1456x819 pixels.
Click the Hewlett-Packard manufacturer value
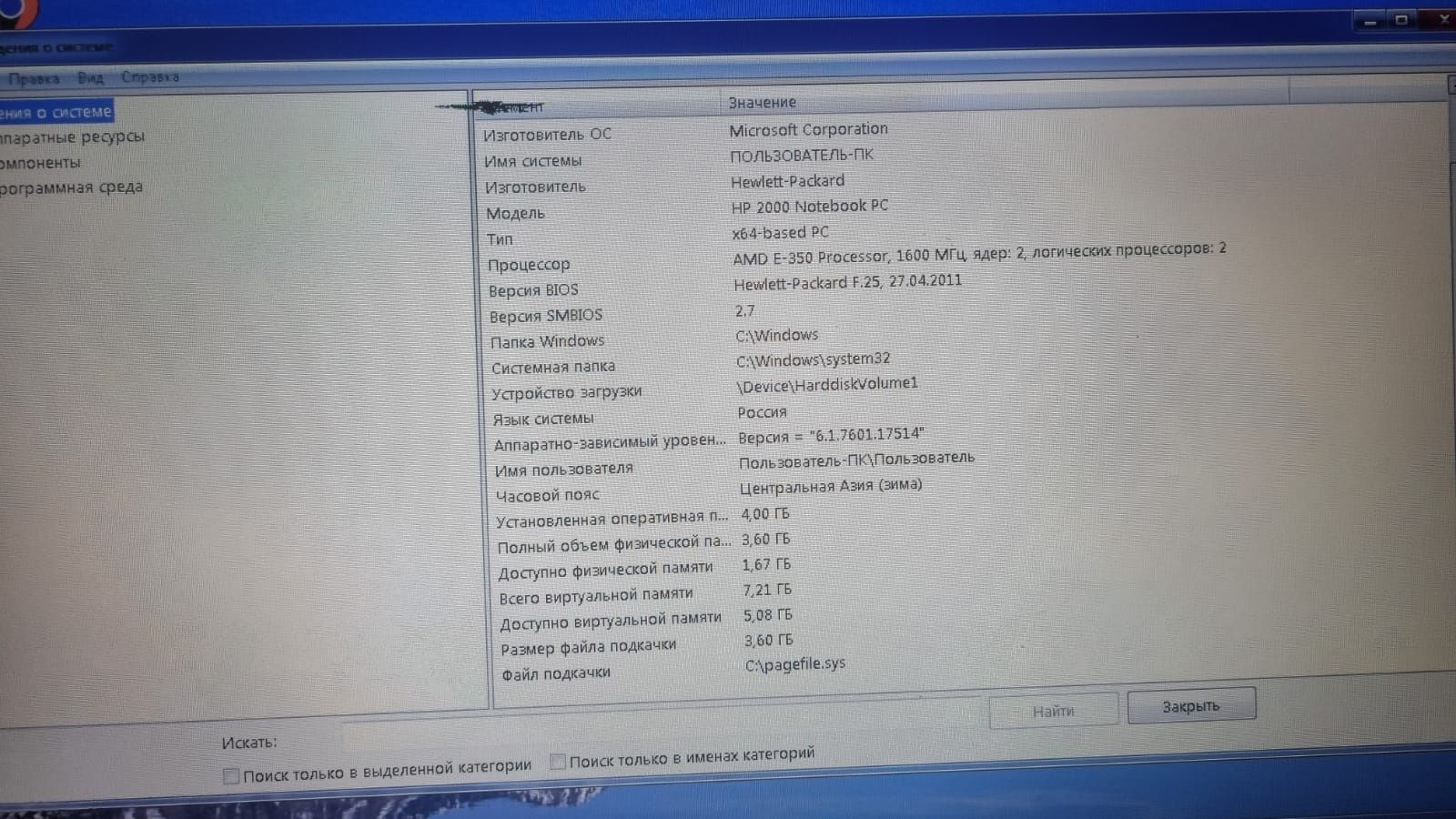[x=787, y=181]
